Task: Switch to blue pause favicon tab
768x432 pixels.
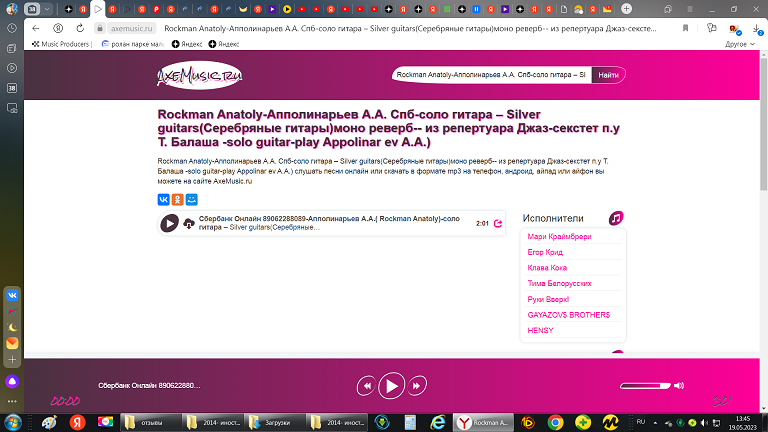Action: pyautogui.click(x=476, y=9)
